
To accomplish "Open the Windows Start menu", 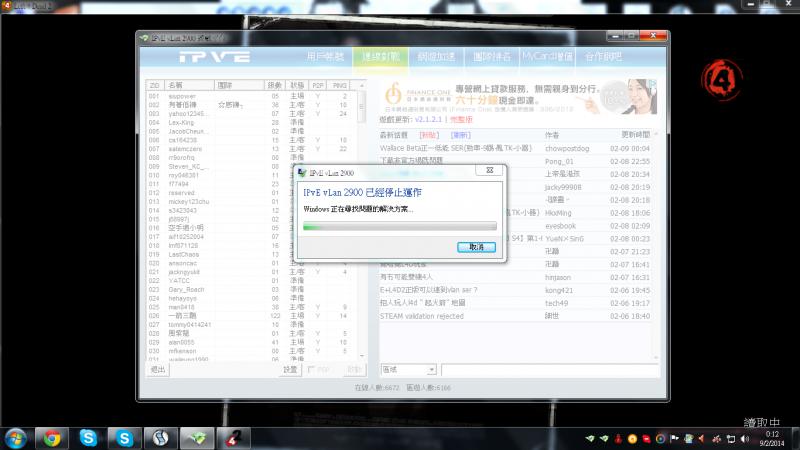I will [15, 438].
